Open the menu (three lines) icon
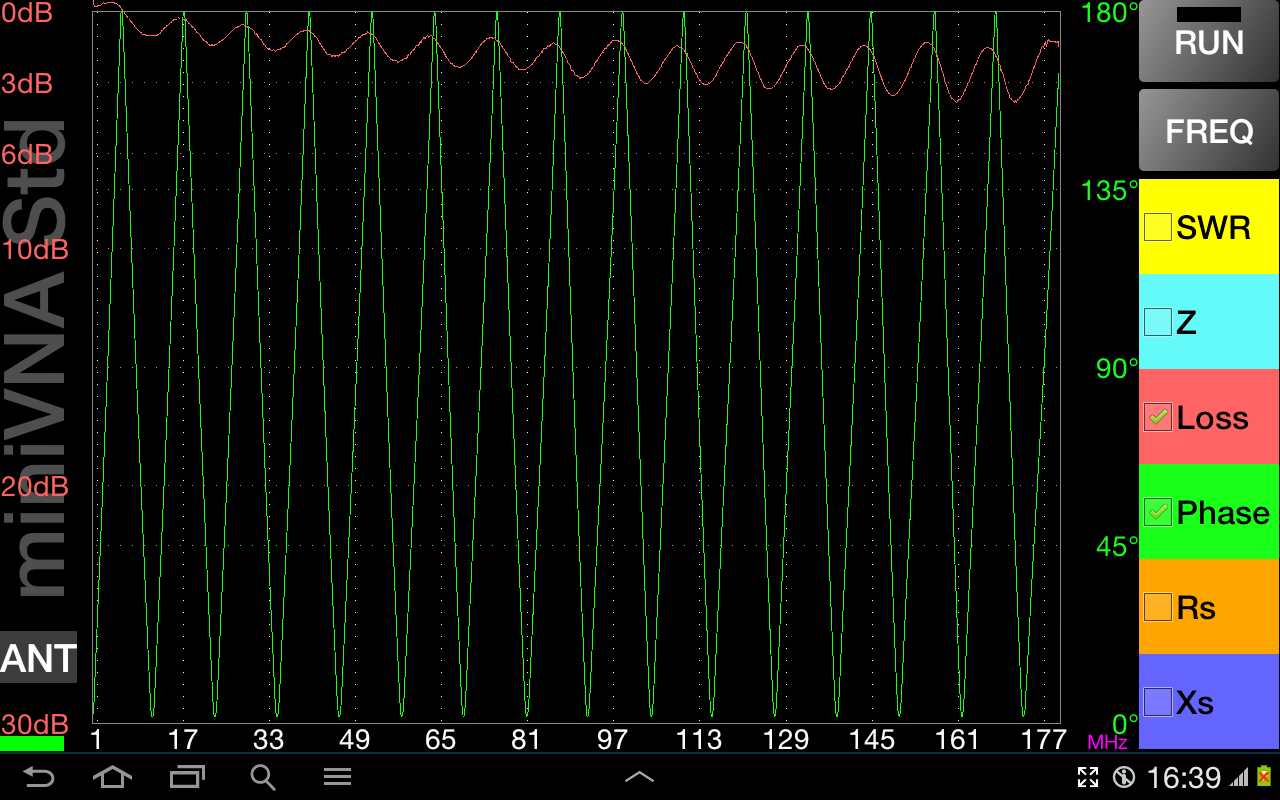Image resolution: width=1280 pixels, height=800 pixels. click(x=338, y=777)
